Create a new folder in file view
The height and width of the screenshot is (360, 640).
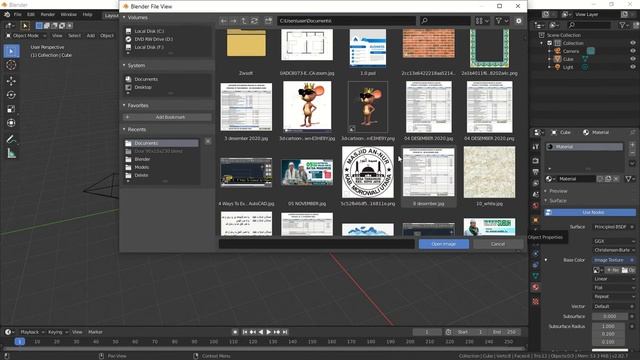pyautogui.click(x=268, y=21)
